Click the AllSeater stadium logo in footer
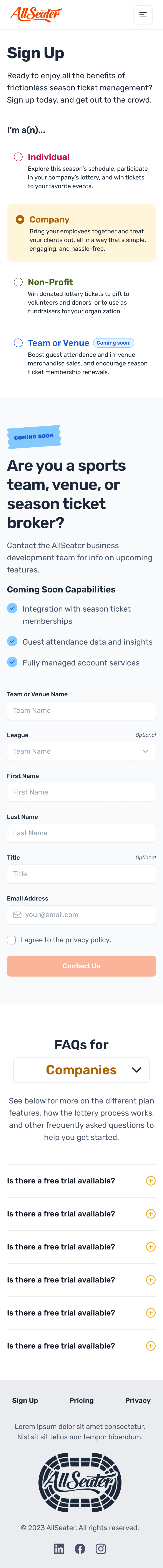The width and height of the screenshot is (163, 1568). pos(80,1482)
